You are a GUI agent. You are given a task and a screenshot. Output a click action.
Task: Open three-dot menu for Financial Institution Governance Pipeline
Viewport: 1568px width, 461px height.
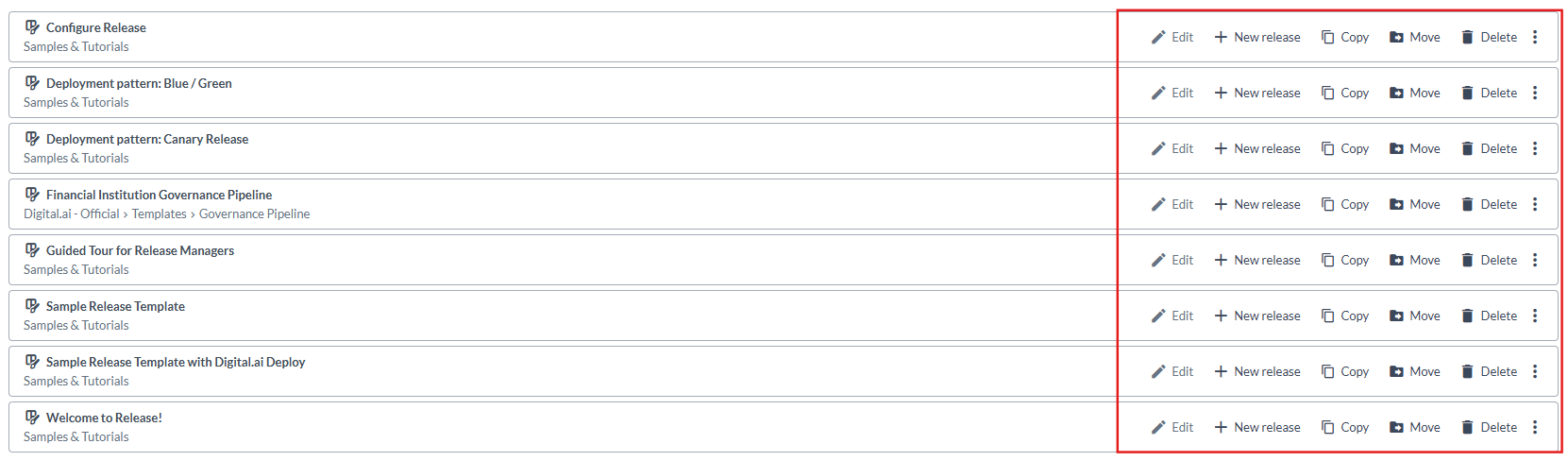click(x=1535, y=205)
